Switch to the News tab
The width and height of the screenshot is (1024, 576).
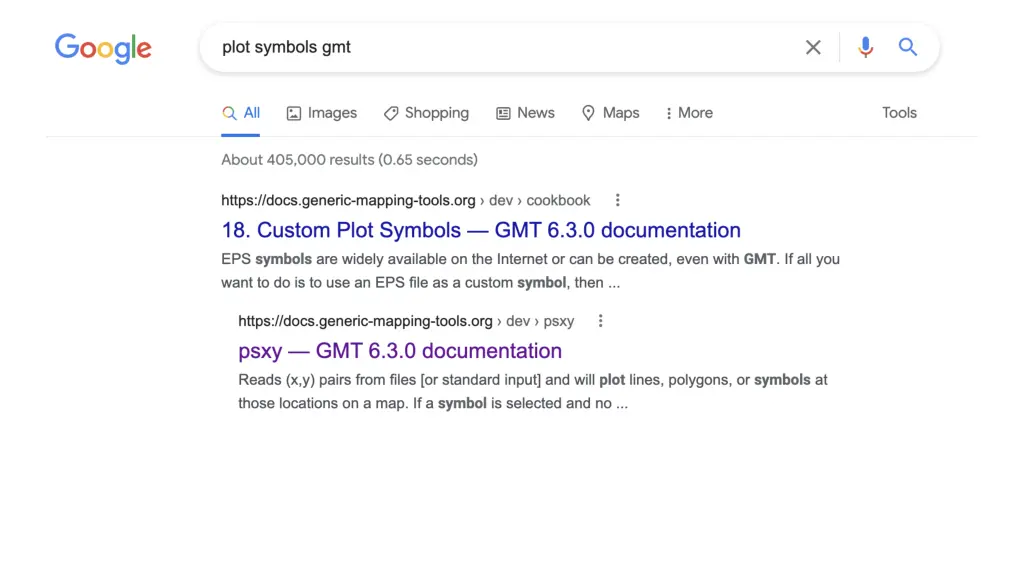pyautogui.click(x=525, y=113)
